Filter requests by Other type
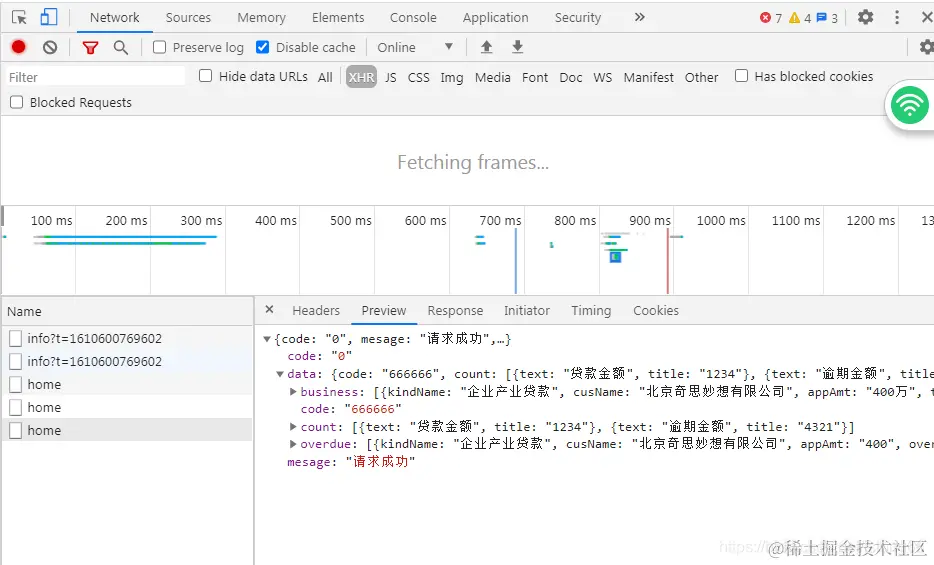 coord(701,77)
